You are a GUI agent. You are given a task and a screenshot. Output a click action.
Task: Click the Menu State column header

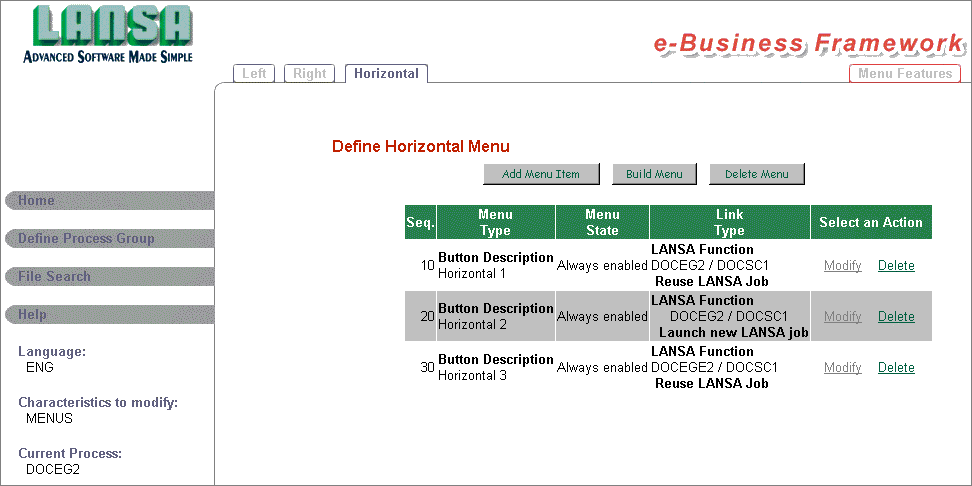[603, 223]
